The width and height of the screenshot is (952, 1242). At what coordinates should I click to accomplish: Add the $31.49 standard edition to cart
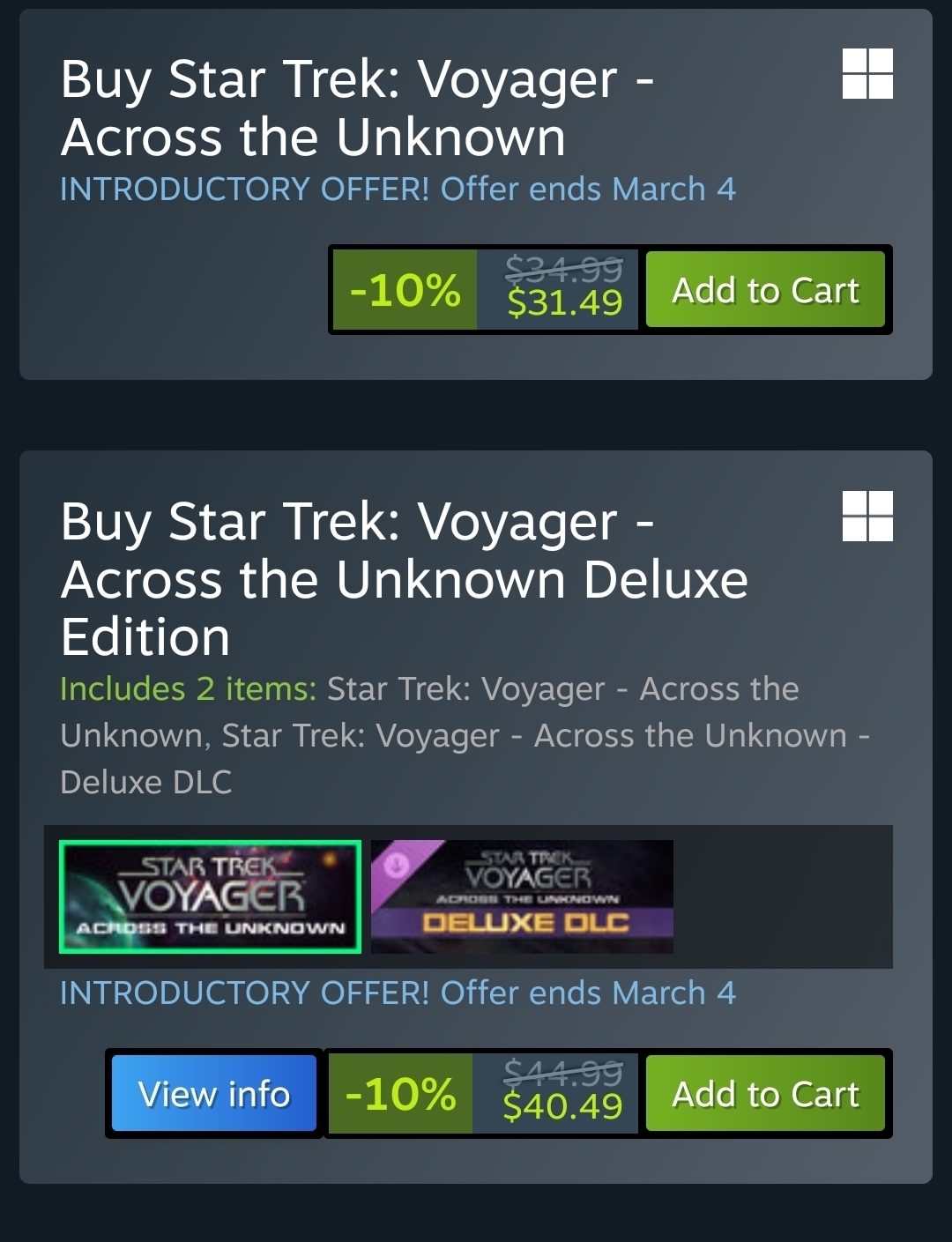coord(765,290)
